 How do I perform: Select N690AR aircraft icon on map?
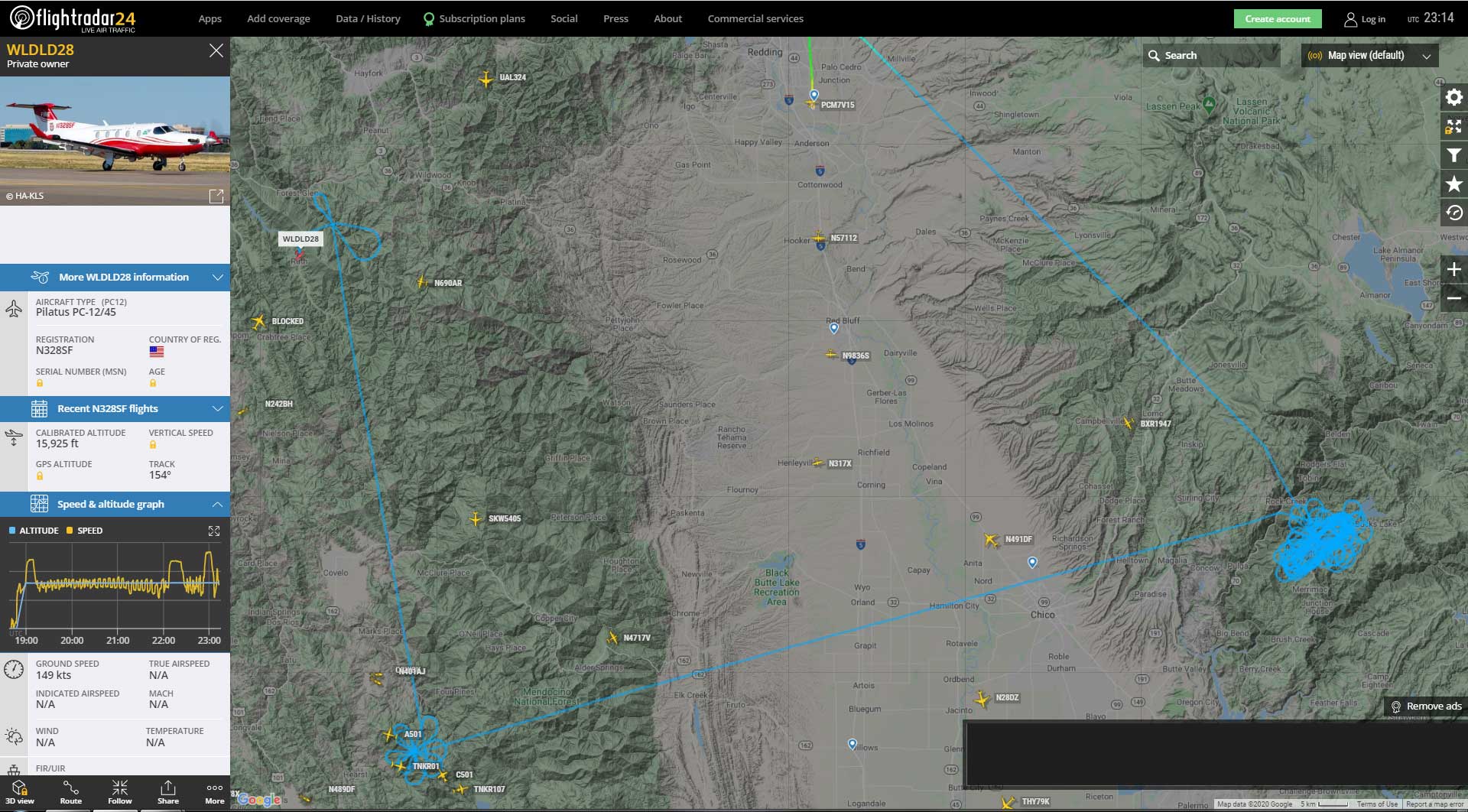pos(421,282)
